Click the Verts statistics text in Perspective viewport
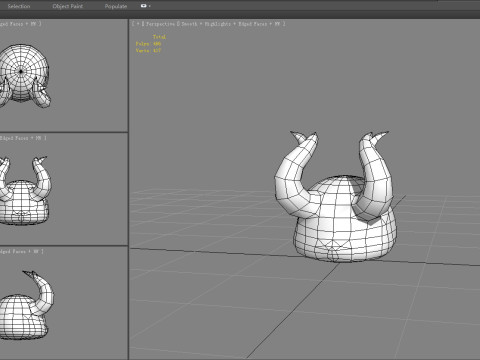This screenshot has width=480, height=360. point(148,50)
